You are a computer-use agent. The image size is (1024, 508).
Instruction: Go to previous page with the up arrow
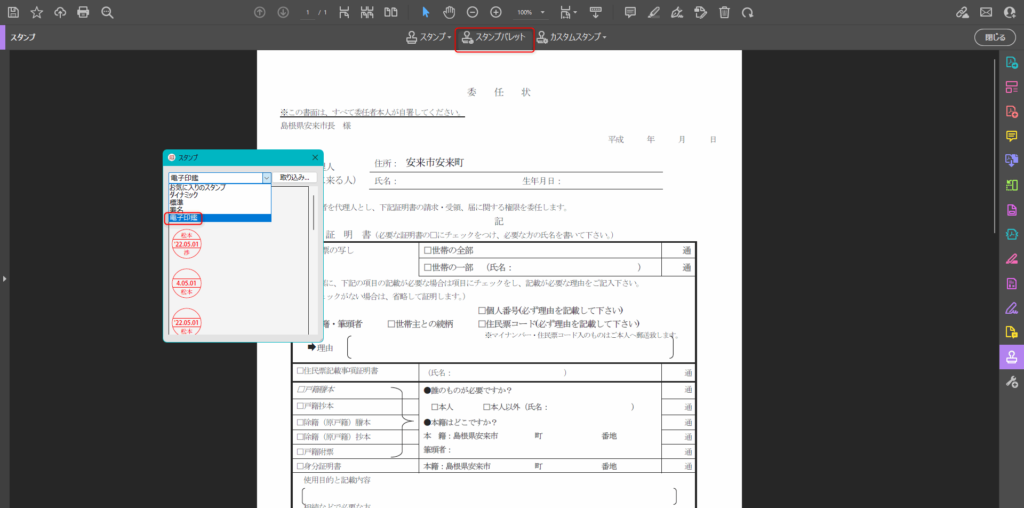pyautogui.click(x=259, y=12)
